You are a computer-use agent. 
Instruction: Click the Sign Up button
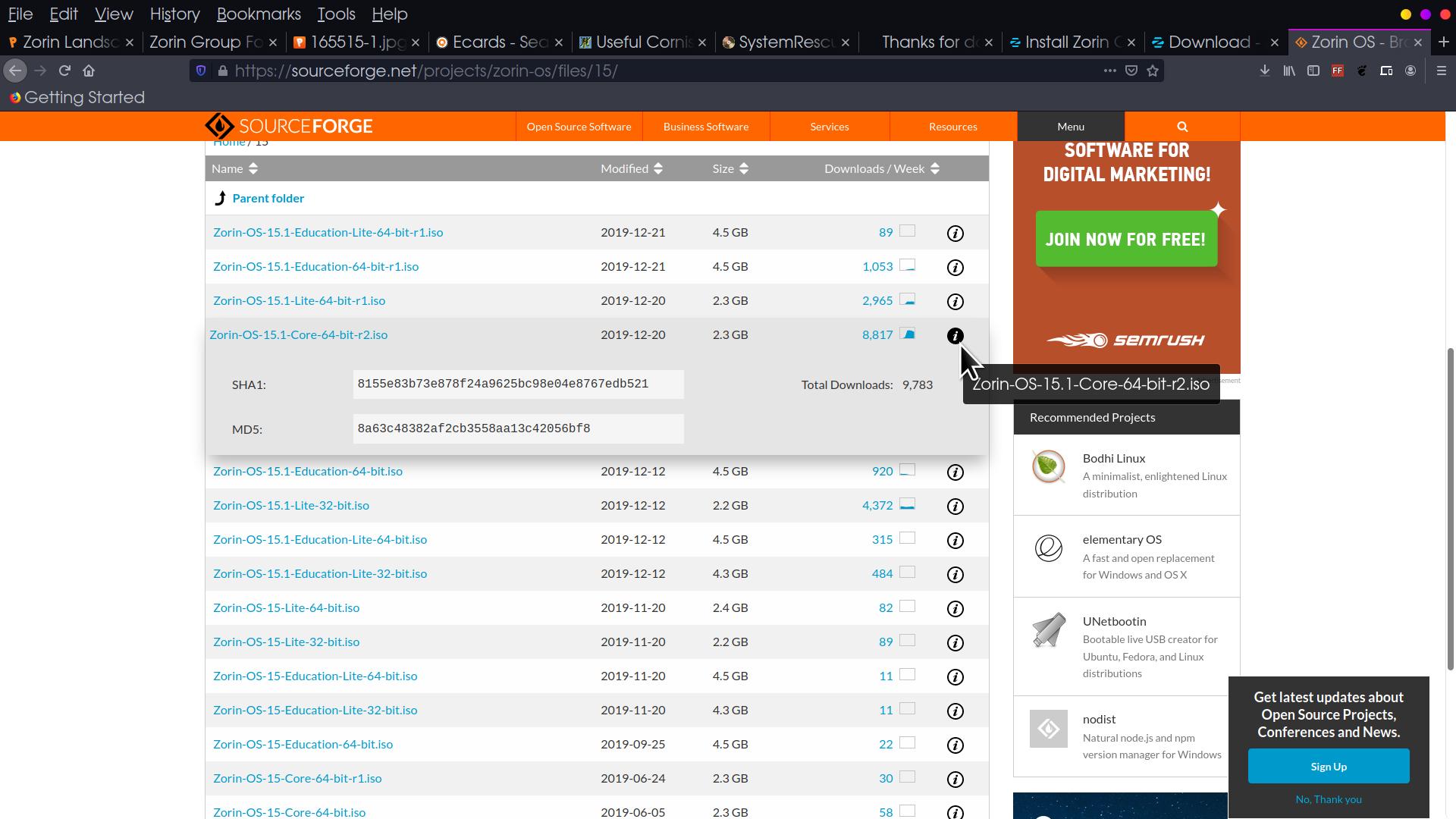(1328, 767)
